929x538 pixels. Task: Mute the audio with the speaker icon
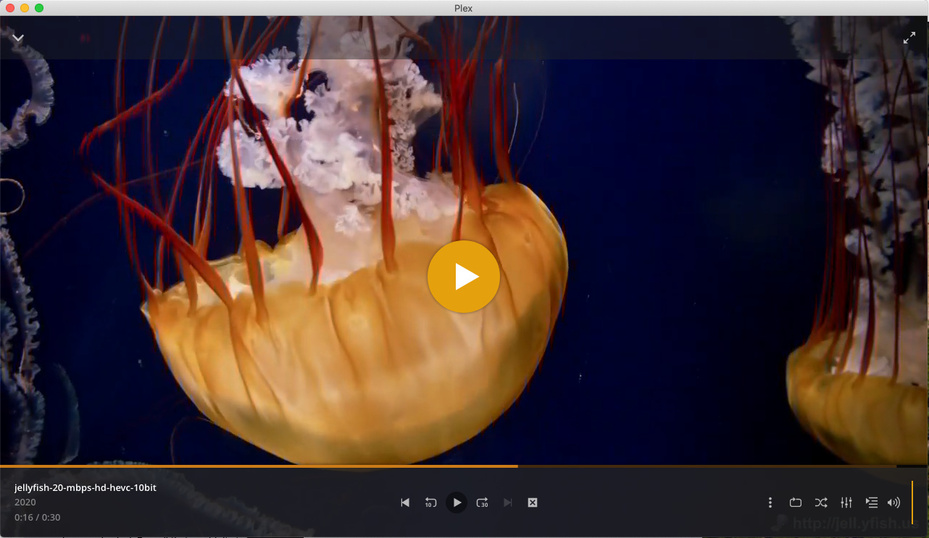click(894, 502)
